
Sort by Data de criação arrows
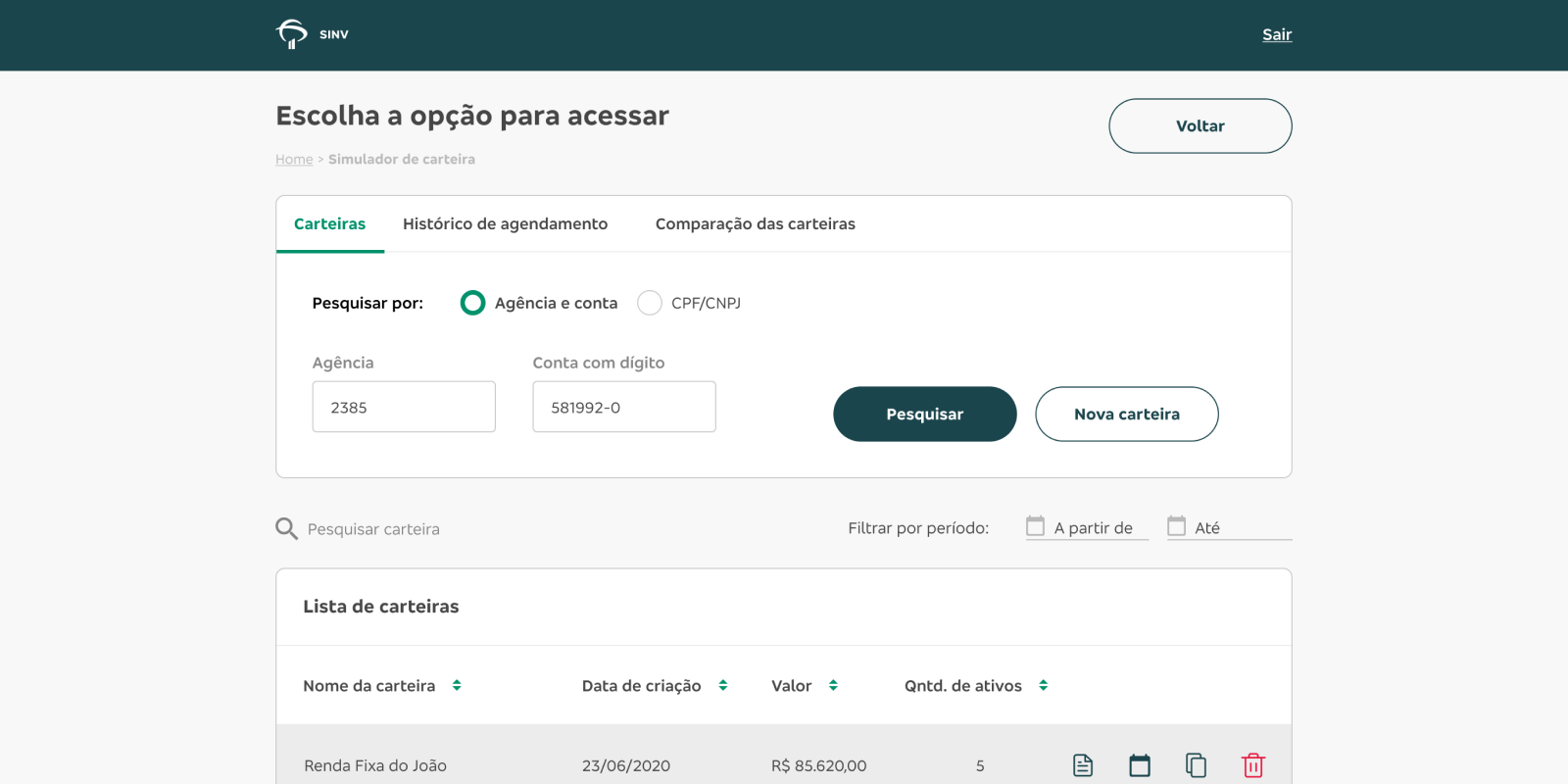pos(723,686)
